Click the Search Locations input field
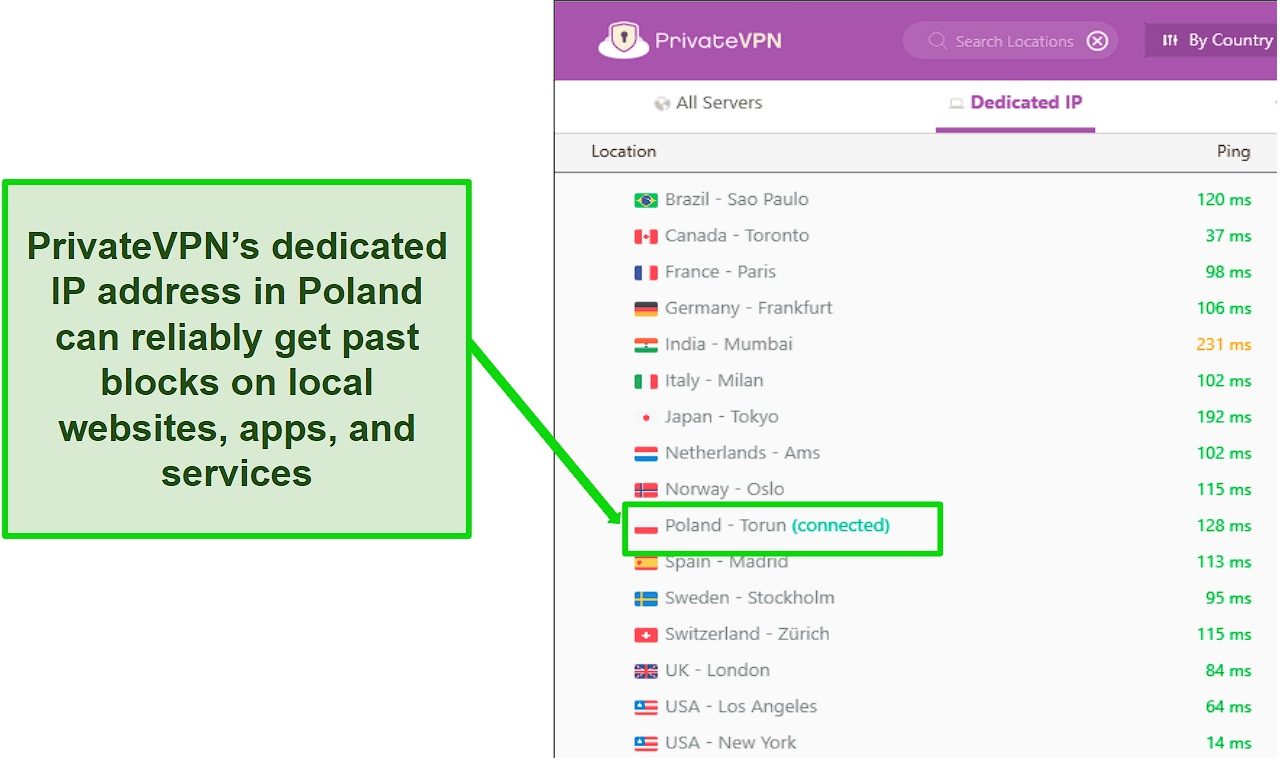 1010,41
